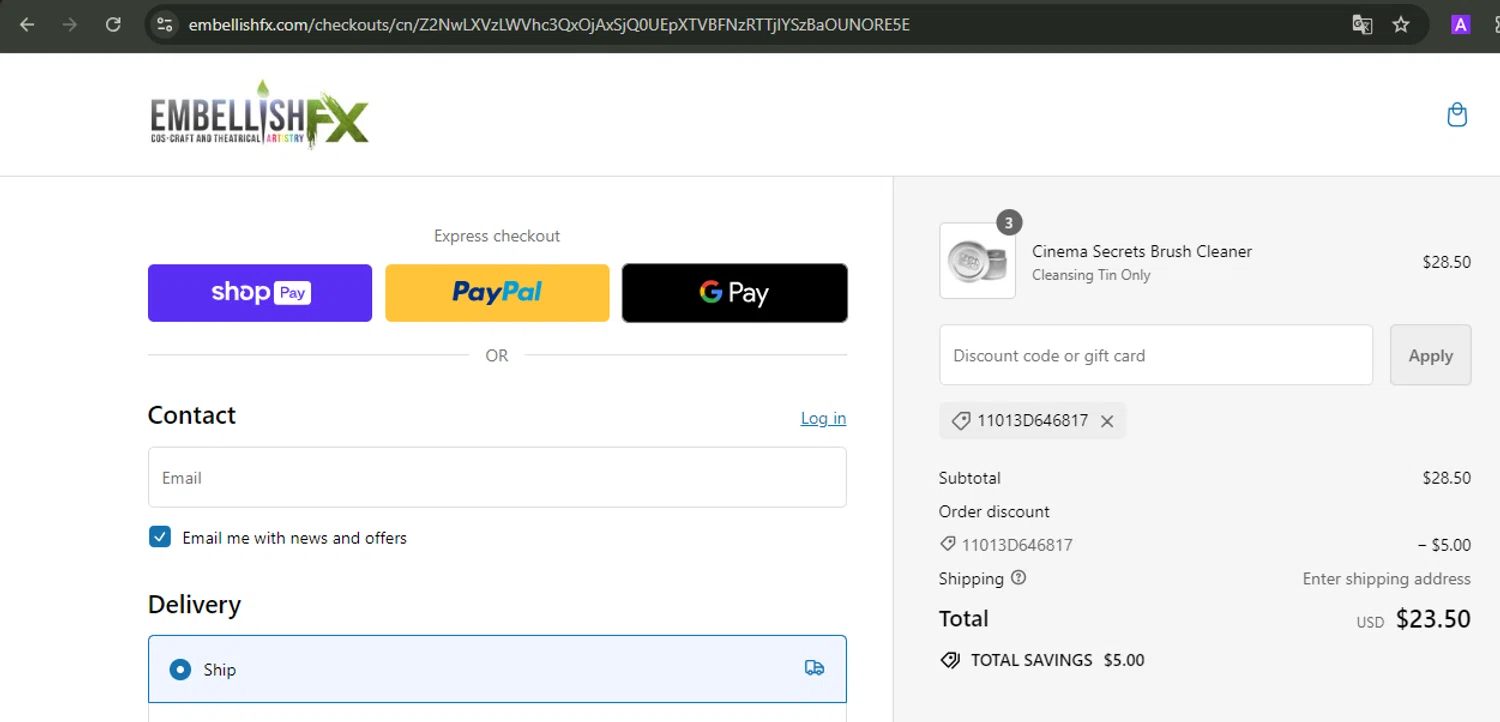
Task: Open the shopping bag cart icon
Action: click(1457, 115)
